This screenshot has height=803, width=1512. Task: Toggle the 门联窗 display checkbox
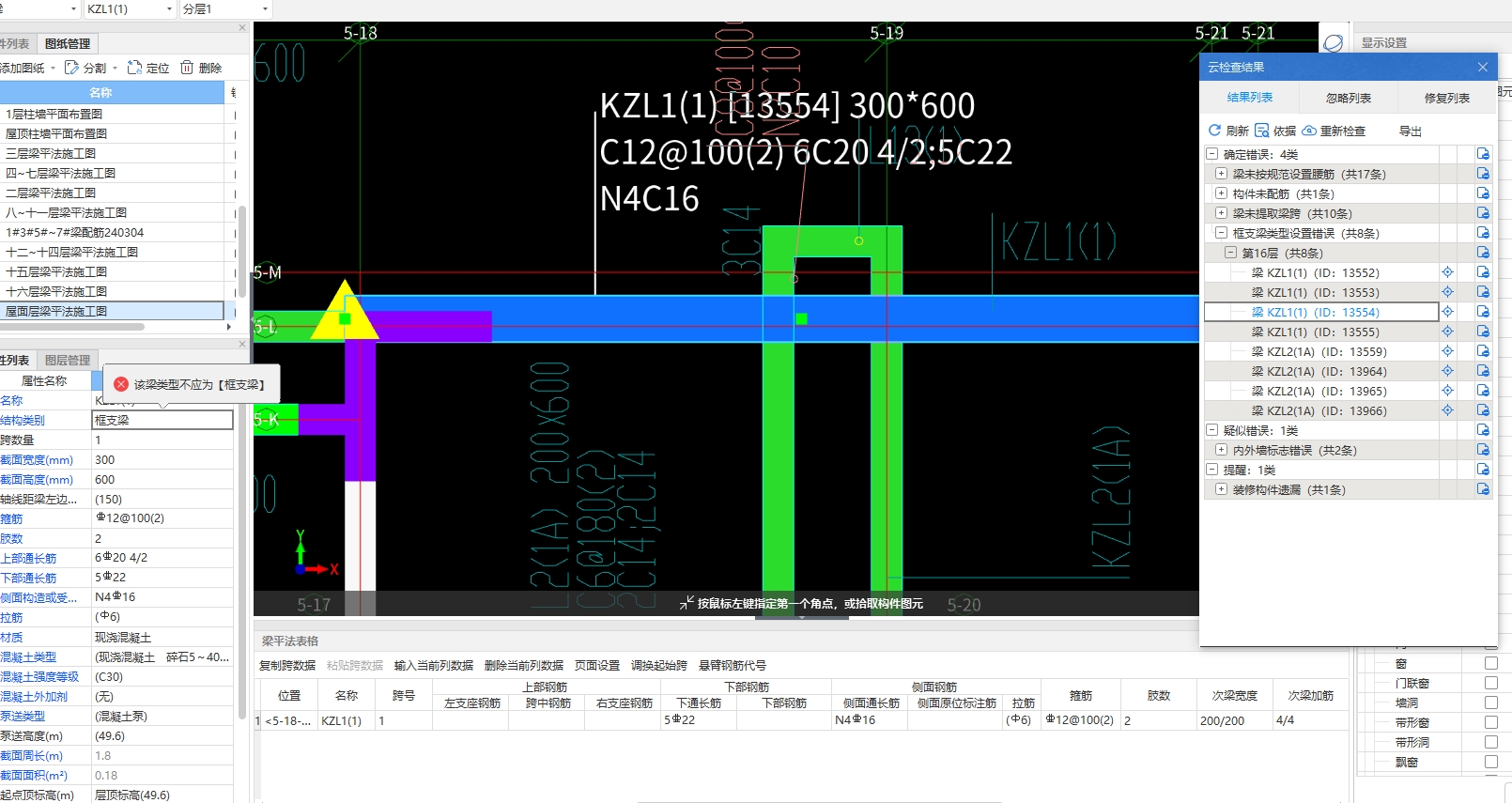(x=1490, y=683)
